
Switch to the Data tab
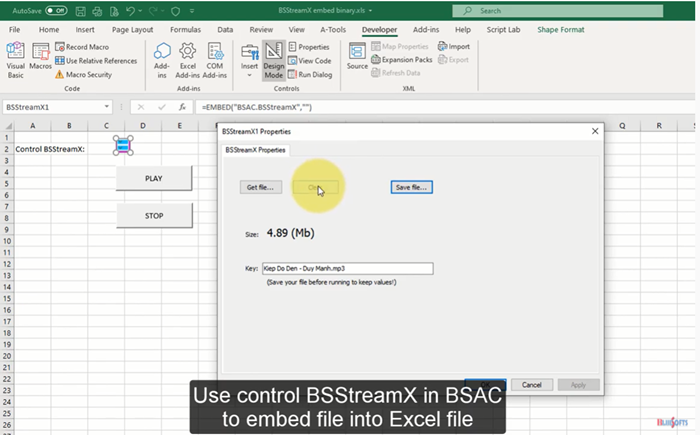pyautogui.click(x=225, y=29)
